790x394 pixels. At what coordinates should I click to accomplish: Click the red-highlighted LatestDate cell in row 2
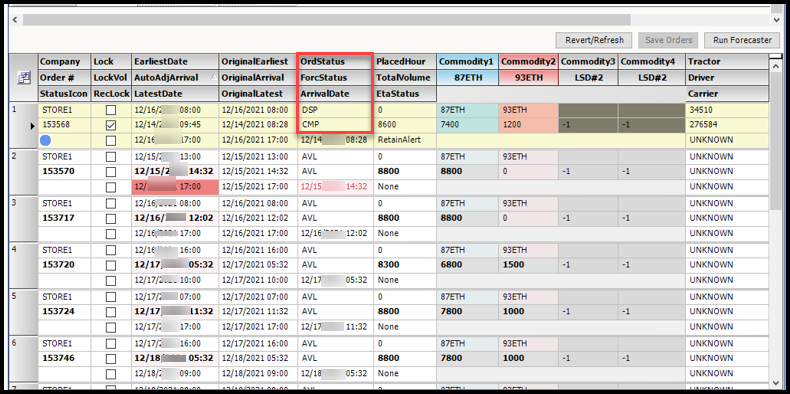(175, 187)
